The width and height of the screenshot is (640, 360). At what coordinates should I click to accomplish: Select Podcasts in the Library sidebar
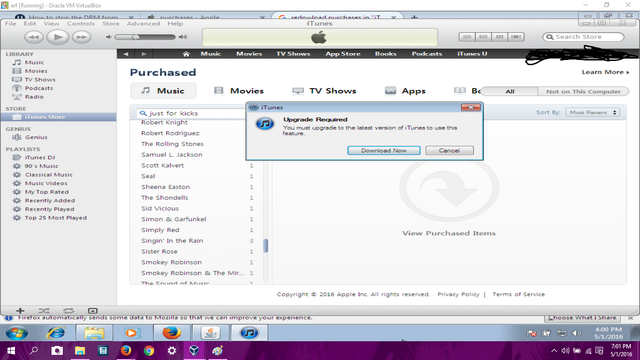pos(39,88)
